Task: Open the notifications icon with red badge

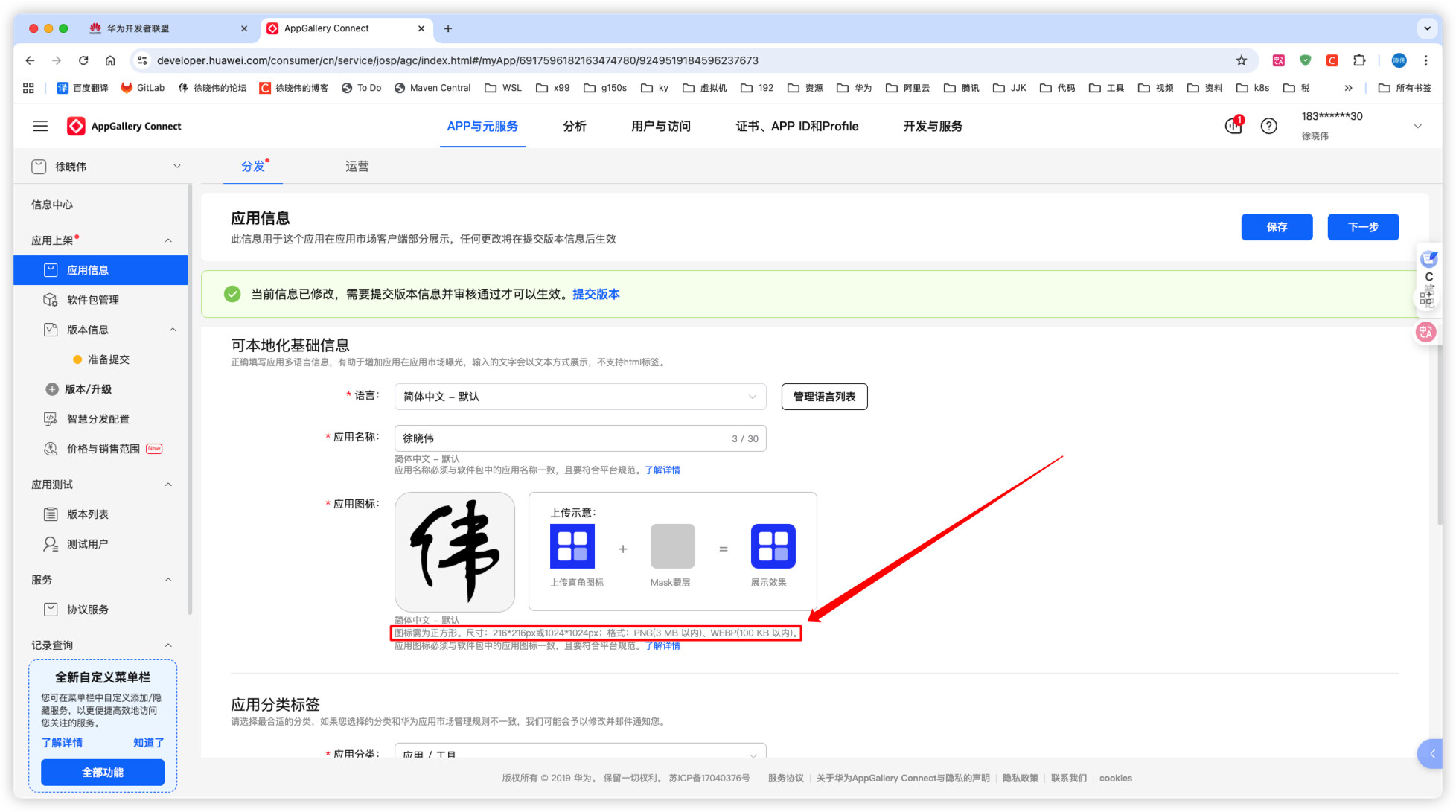Action: [1233, 125]
